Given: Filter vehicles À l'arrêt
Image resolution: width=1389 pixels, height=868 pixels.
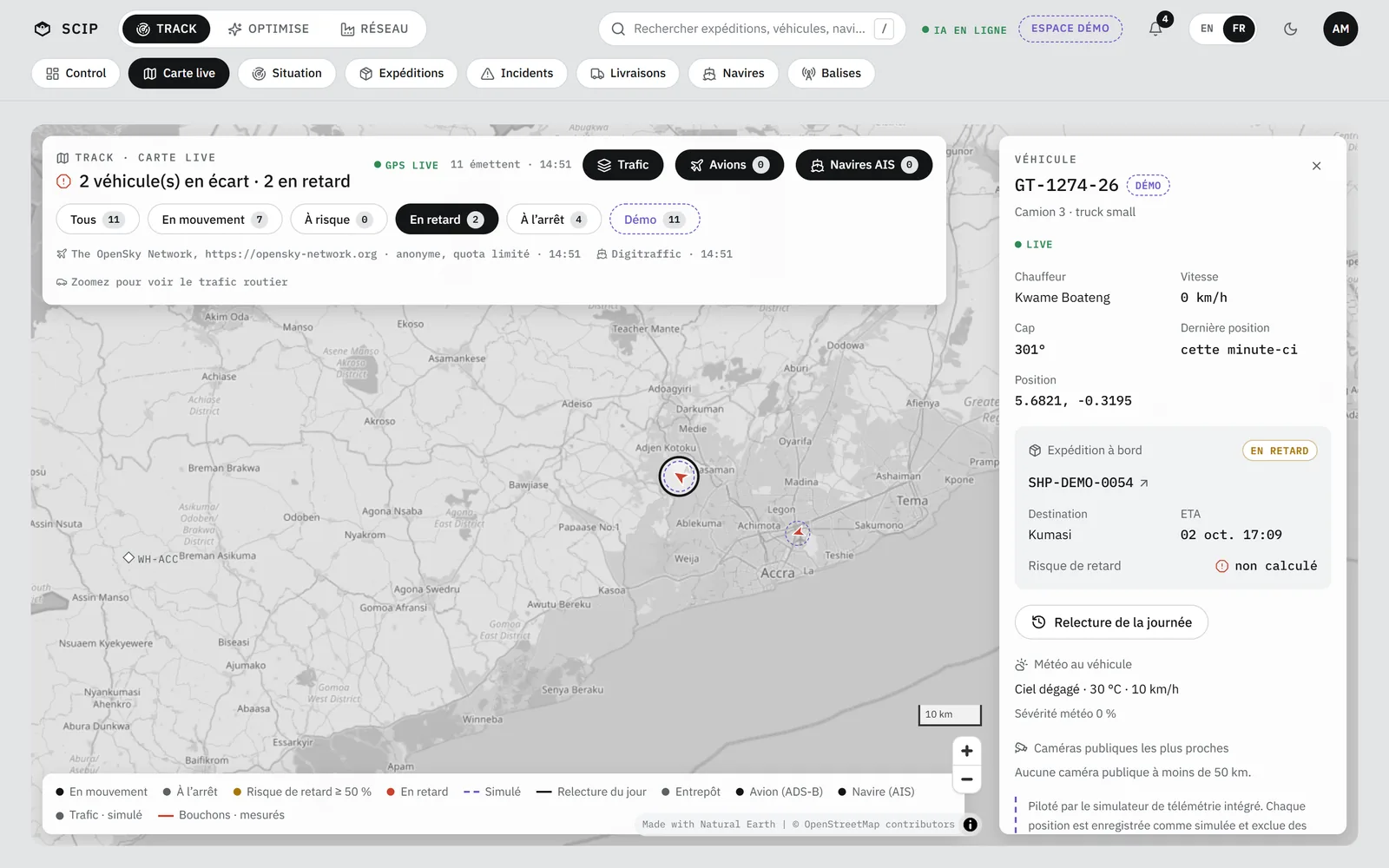Looking at the screenshot, I should pos(554,220).
